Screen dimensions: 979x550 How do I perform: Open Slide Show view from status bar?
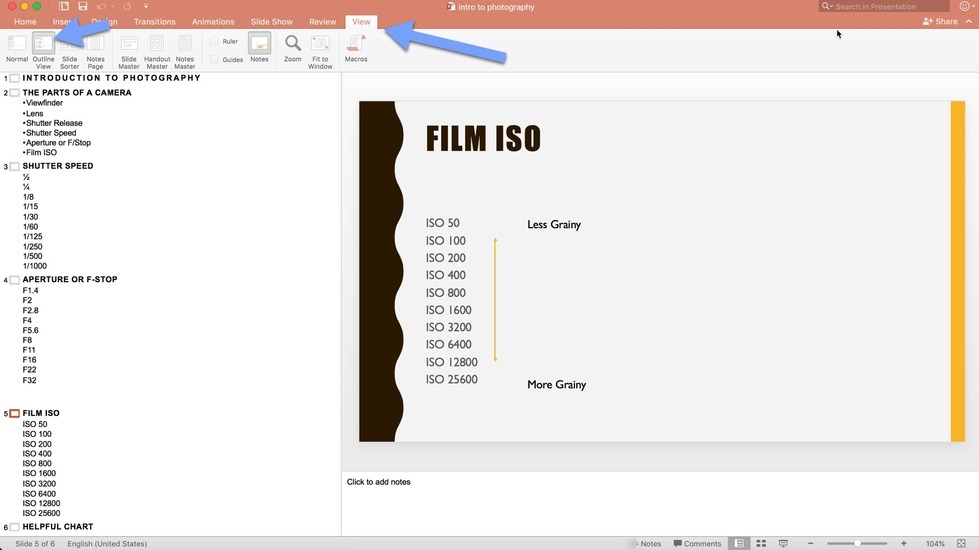[x=783, y=543]
